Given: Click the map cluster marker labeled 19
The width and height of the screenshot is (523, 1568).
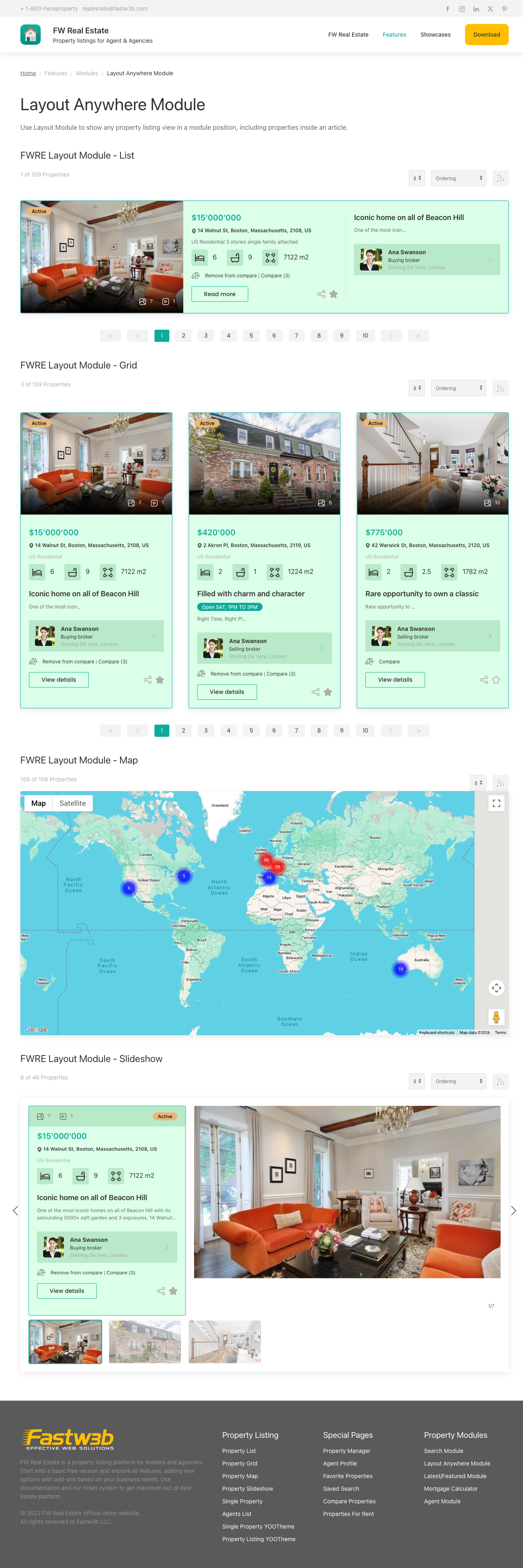Looking at the screenshot, I should (x=400, y=968).
